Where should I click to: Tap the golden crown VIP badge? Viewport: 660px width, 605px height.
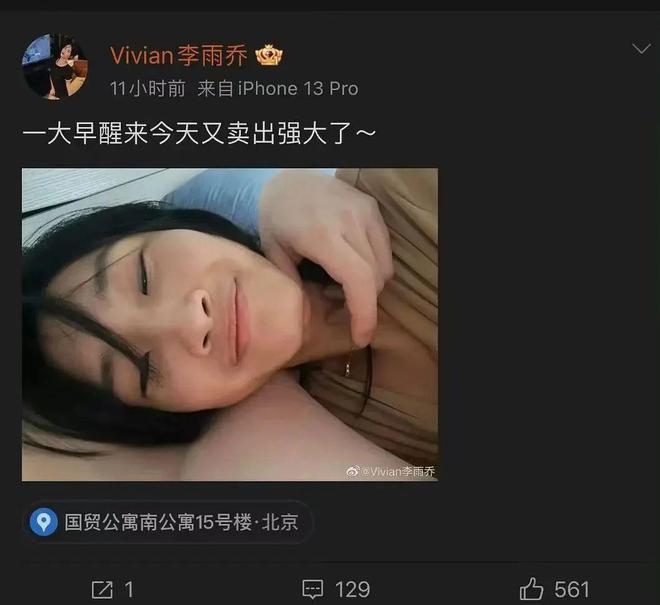tap(269, 56)
